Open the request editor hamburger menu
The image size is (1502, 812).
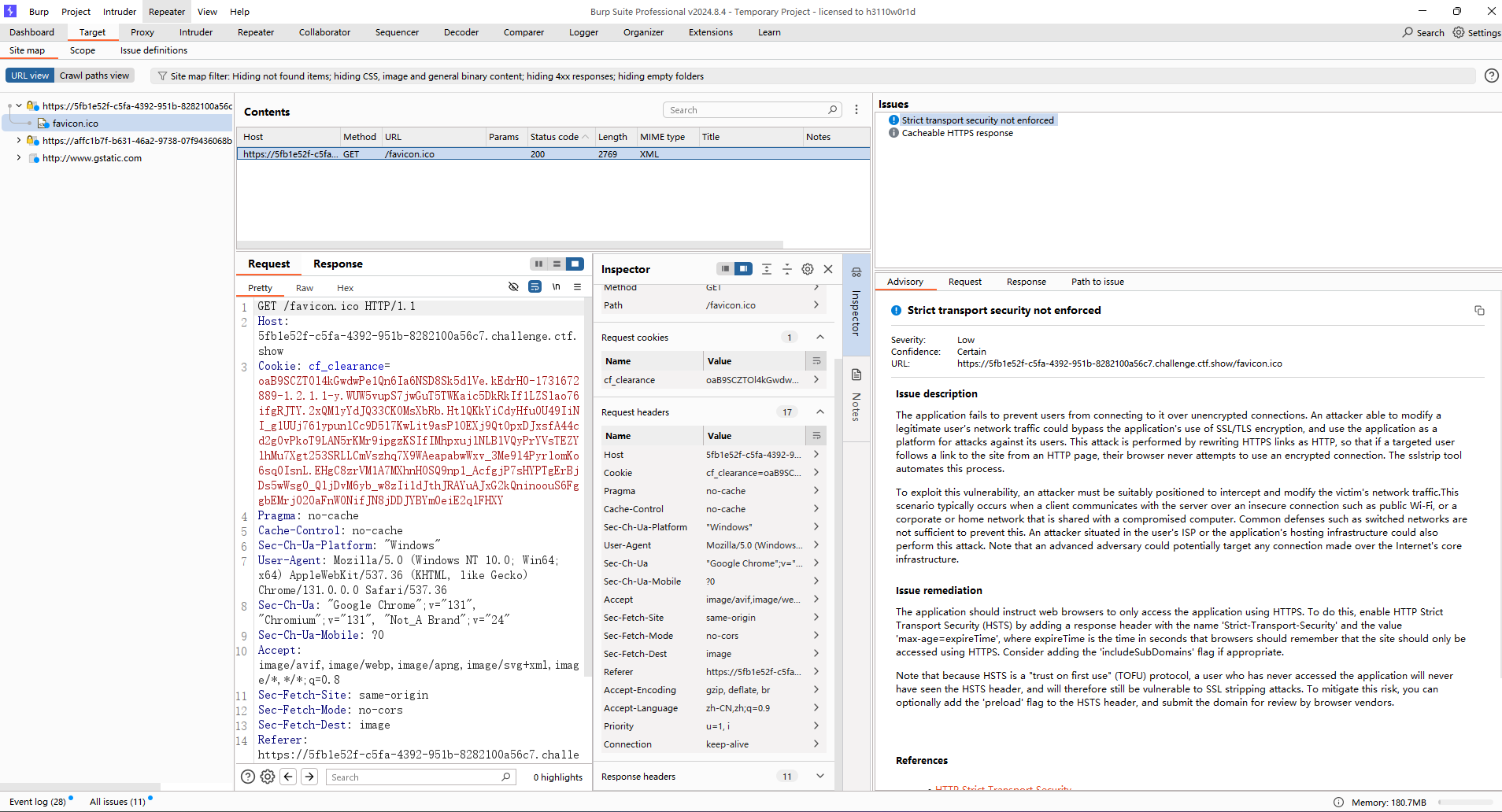(577, 287)
